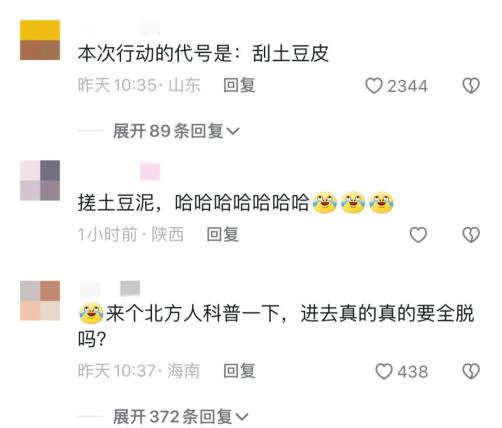This screenshot has width=502, height=428.
Task: Open the purple-gray avatar of second commenter
Action: point(40,180)
